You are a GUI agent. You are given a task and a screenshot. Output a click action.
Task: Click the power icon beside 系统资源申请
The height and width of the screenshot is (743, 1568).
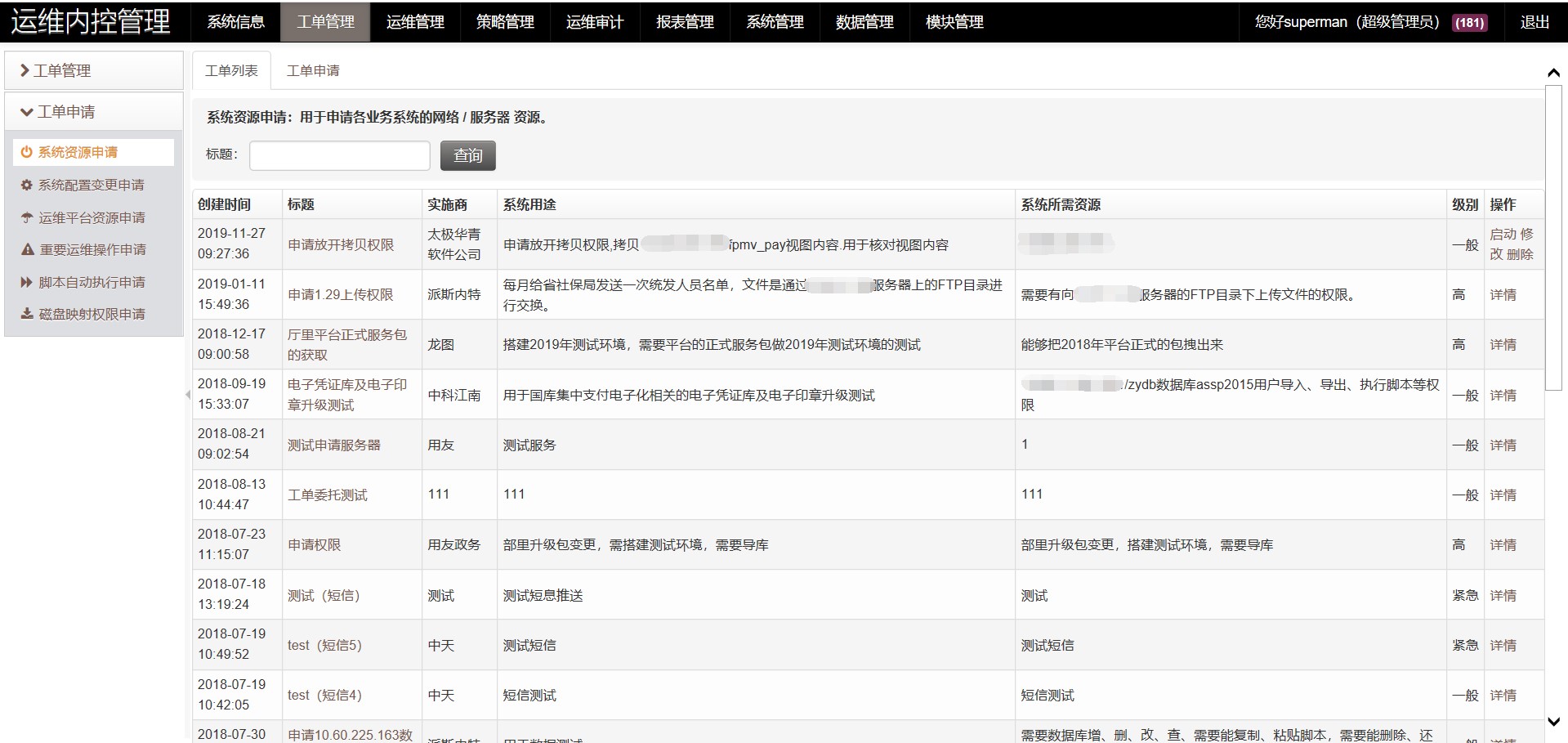pos(26,152)
